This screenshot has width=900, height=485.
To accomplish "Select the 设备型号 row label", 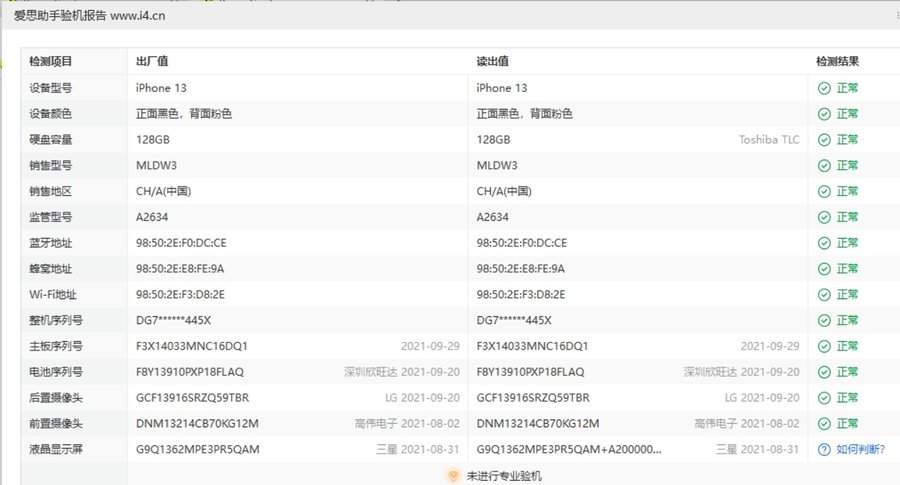I will pyautogui.click(x=51, y=88).
